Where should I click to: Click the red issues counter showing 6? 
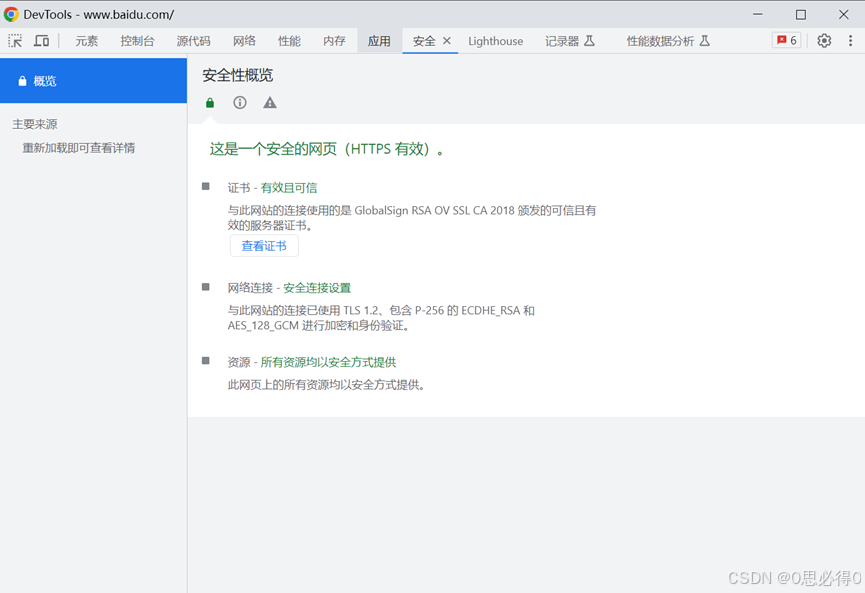tap(786, 40)
